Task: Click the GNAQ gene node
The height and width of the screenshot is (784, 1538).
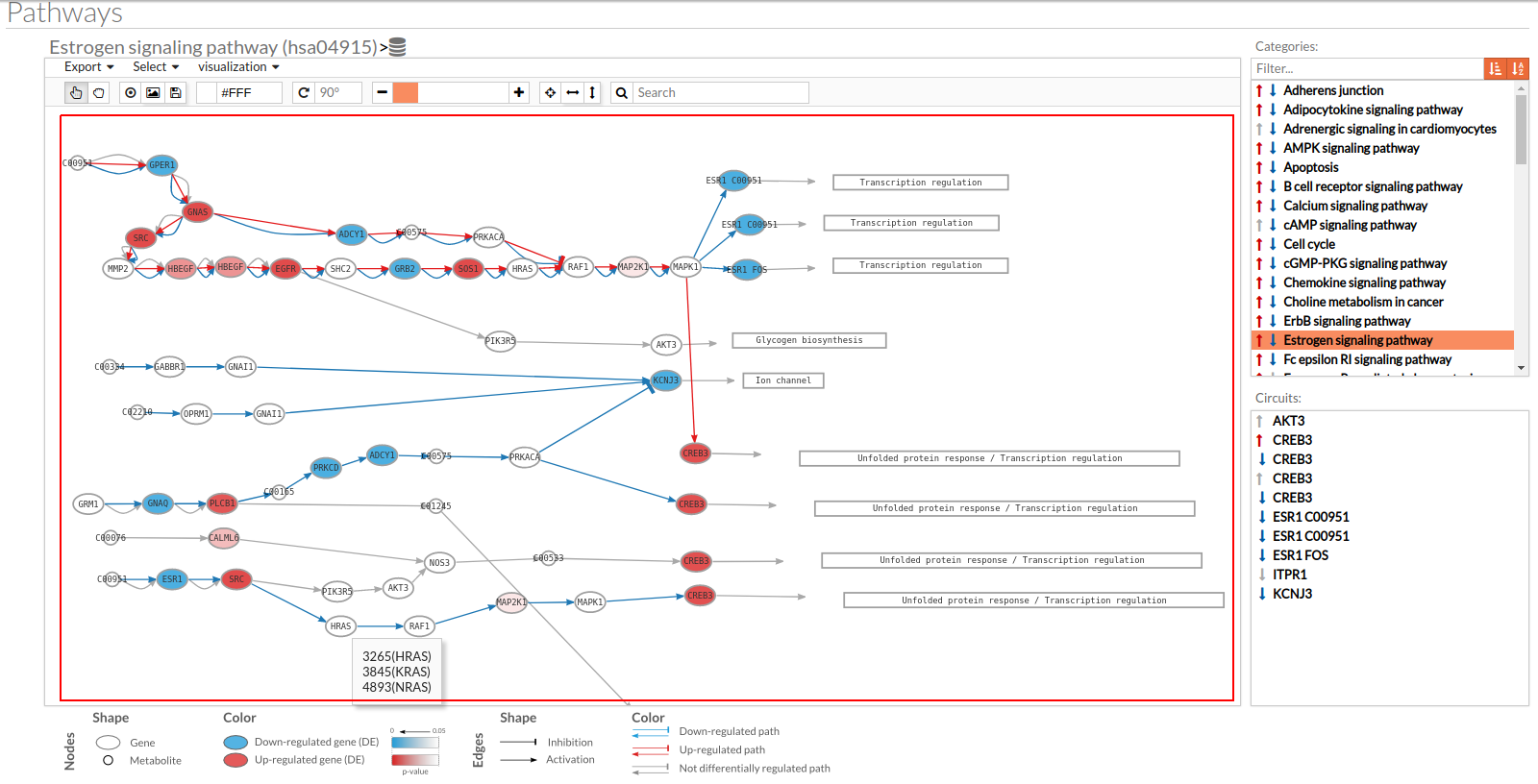Action: point(158,502)
